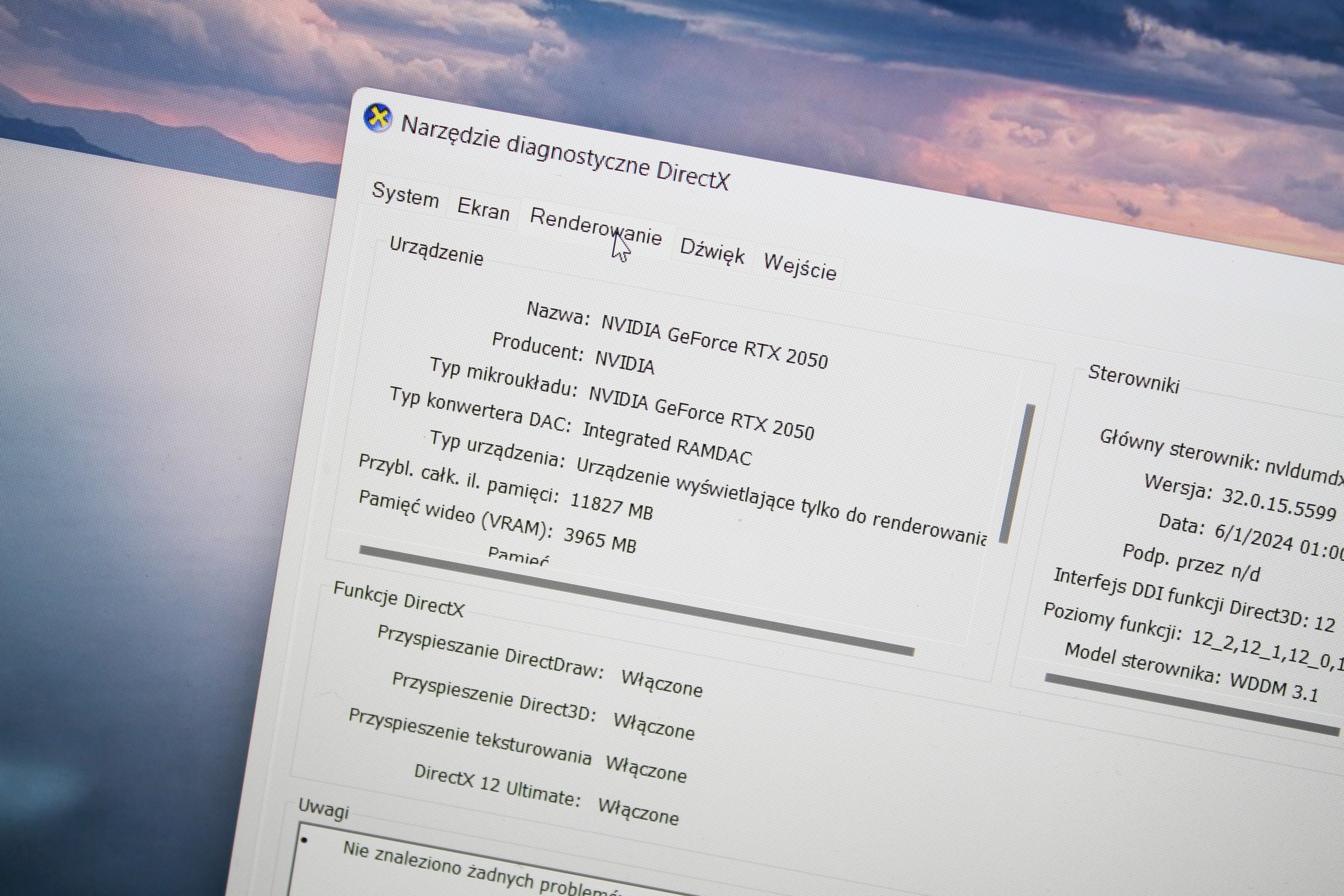Screen dimensions: 1344x896
Task: Select the Renderowanie tab
Action: [596, 226]
